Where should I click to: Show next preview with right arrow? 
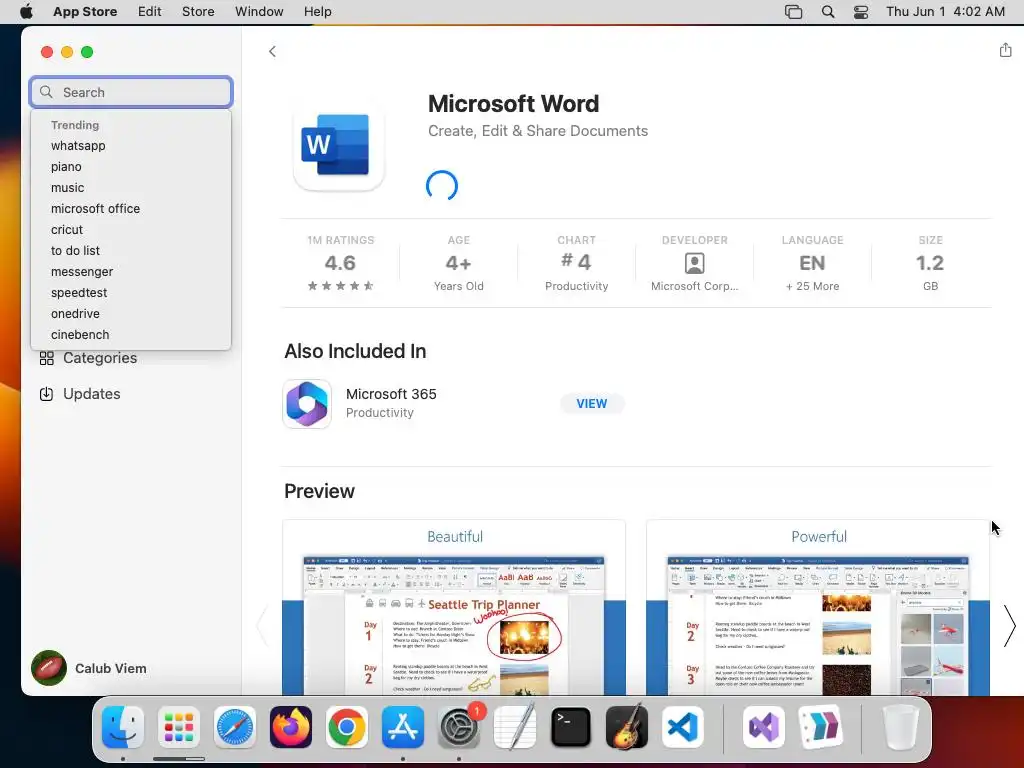tap(1010, 626)
